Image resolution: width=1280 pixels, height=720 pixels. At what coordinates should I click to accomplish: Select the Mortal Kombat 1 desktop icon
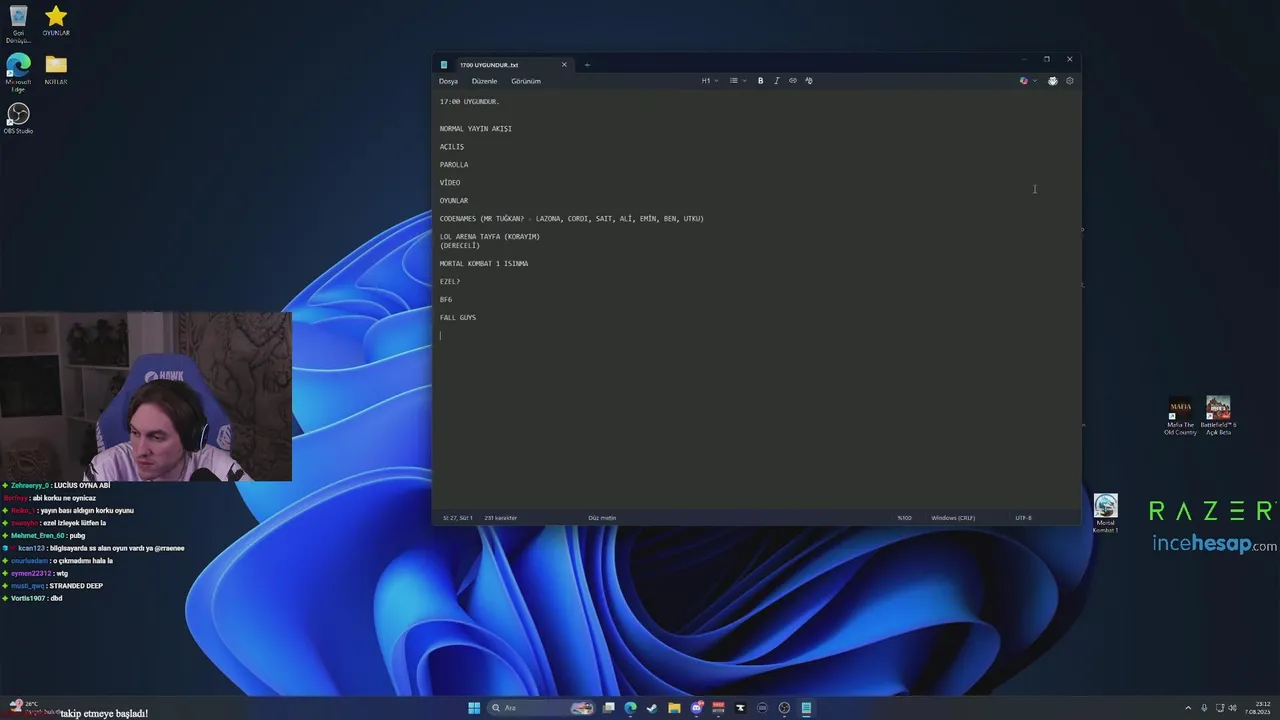click(x=1105, y=513)
